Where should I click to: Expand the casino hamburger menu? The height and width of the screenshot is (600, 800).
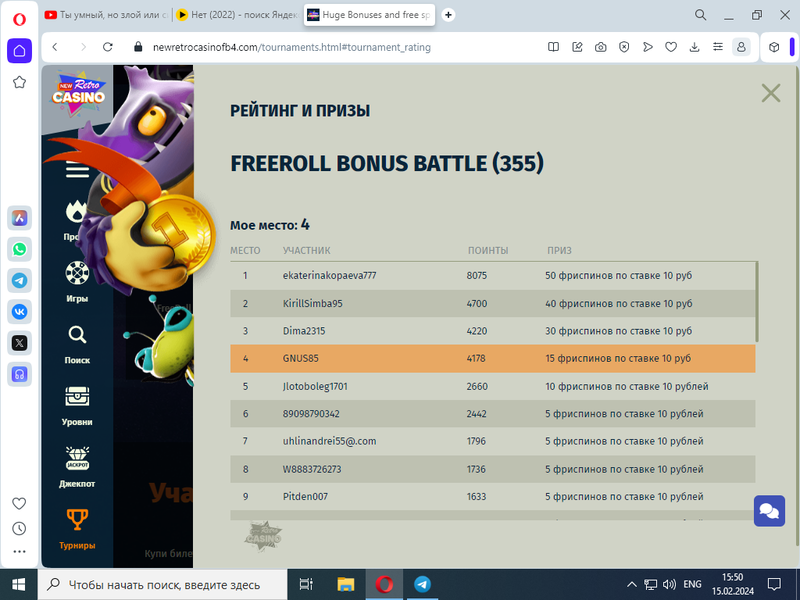click(77, 170)
